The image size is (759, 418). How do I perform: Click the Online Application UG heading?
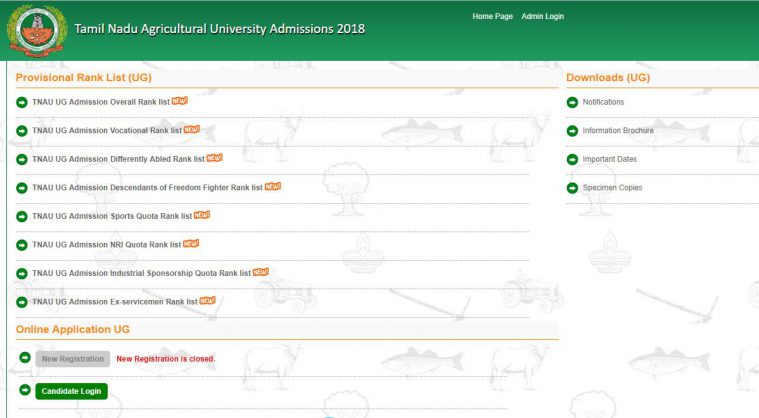click(73, 329)
